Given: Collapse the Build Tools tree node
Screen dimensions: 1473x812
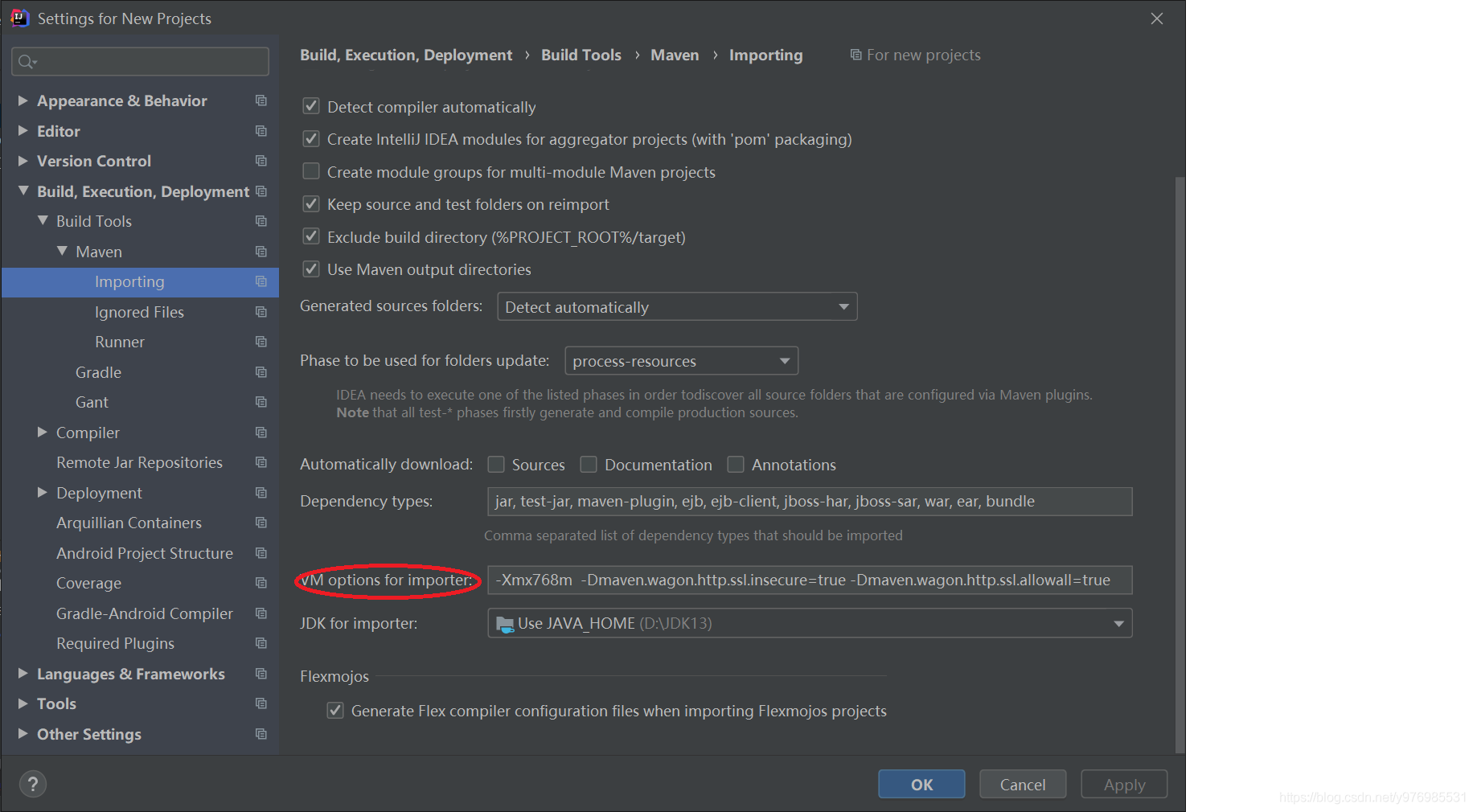Looking at the screenshot, I should pos(43,220).
